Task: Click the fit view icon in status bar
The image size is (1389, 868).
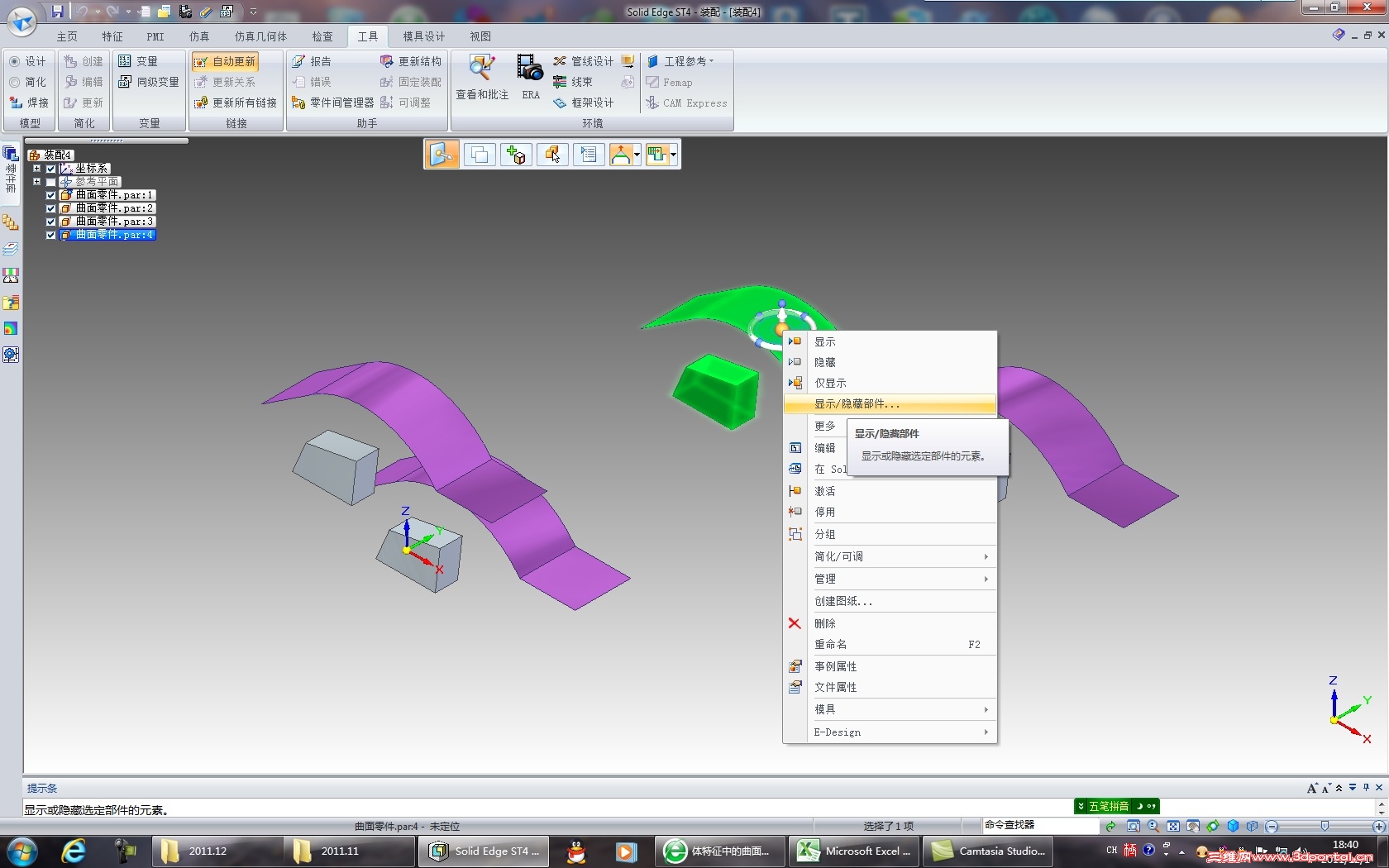Action: [1173, 826]
